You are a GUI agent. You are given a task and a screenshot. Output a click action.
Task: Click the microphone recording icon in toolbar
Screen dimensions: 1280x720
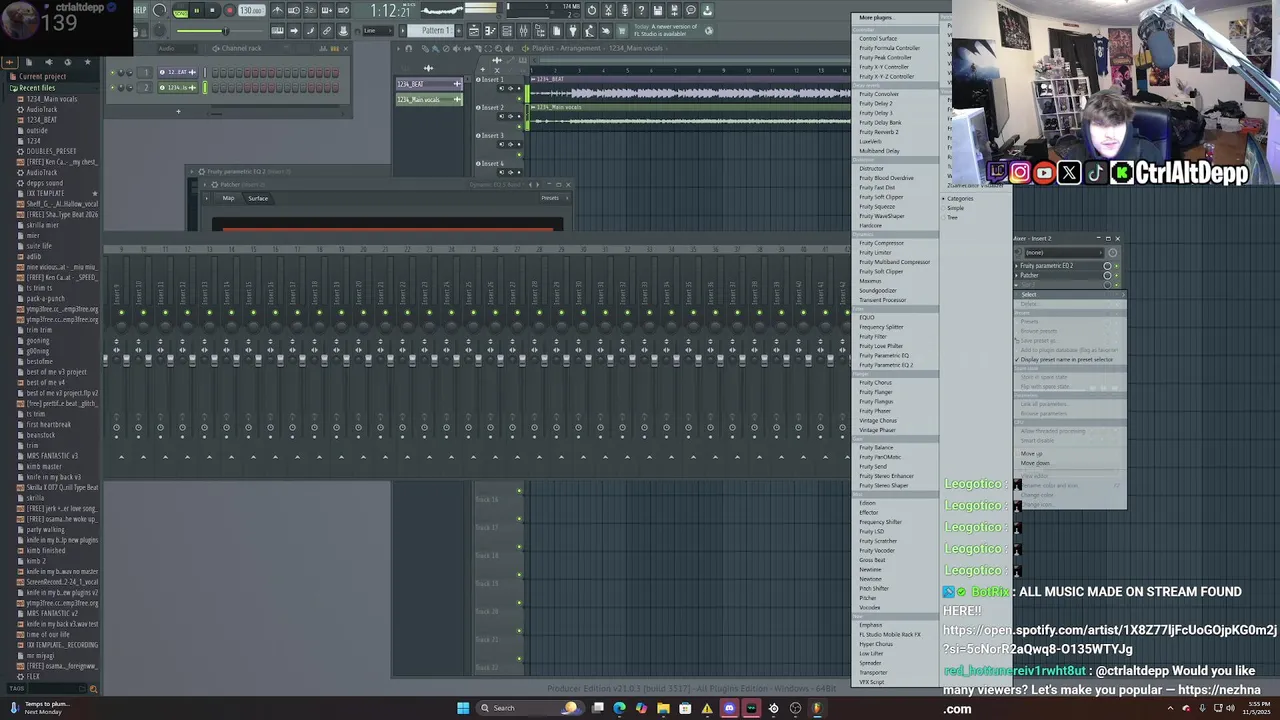625,11
